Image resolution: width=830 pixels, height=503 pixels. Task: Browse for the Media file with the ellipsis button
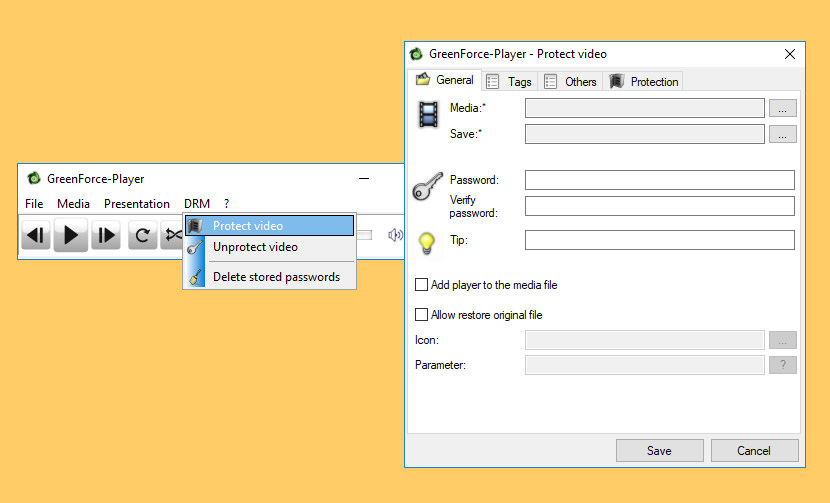[782, 108]
